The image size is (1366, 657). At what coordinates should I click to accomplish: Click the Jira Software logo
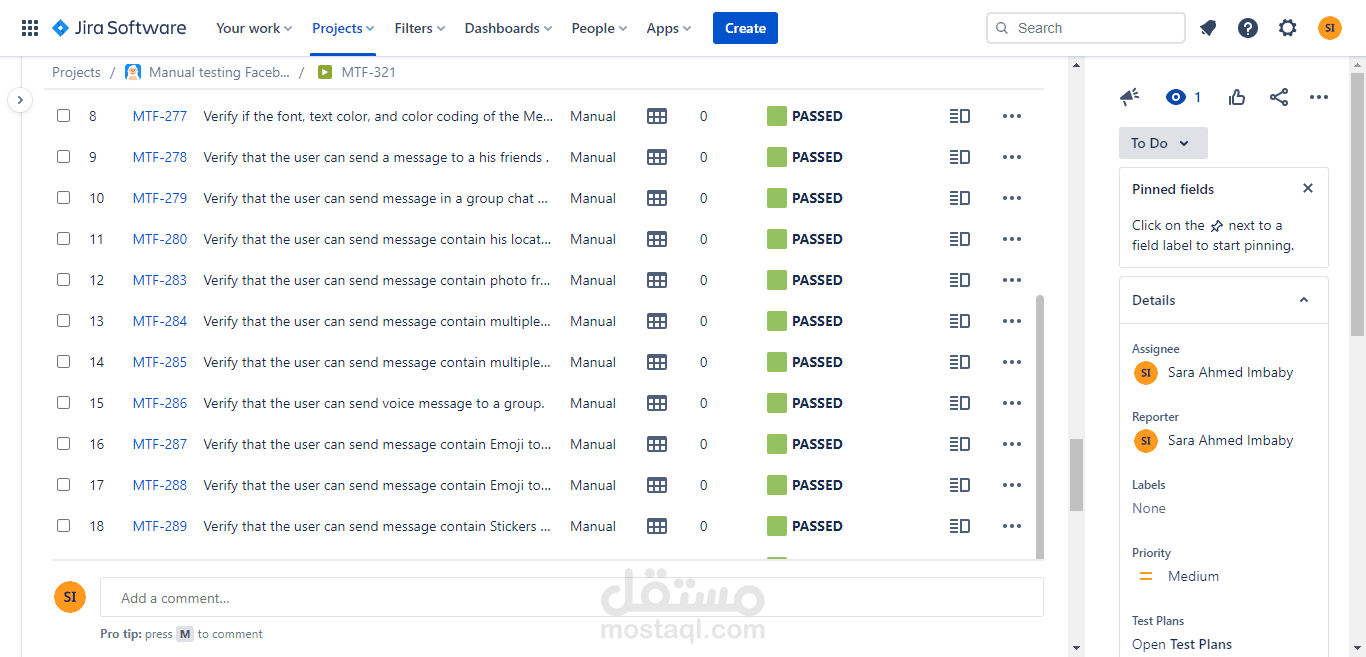coord(119,28)
